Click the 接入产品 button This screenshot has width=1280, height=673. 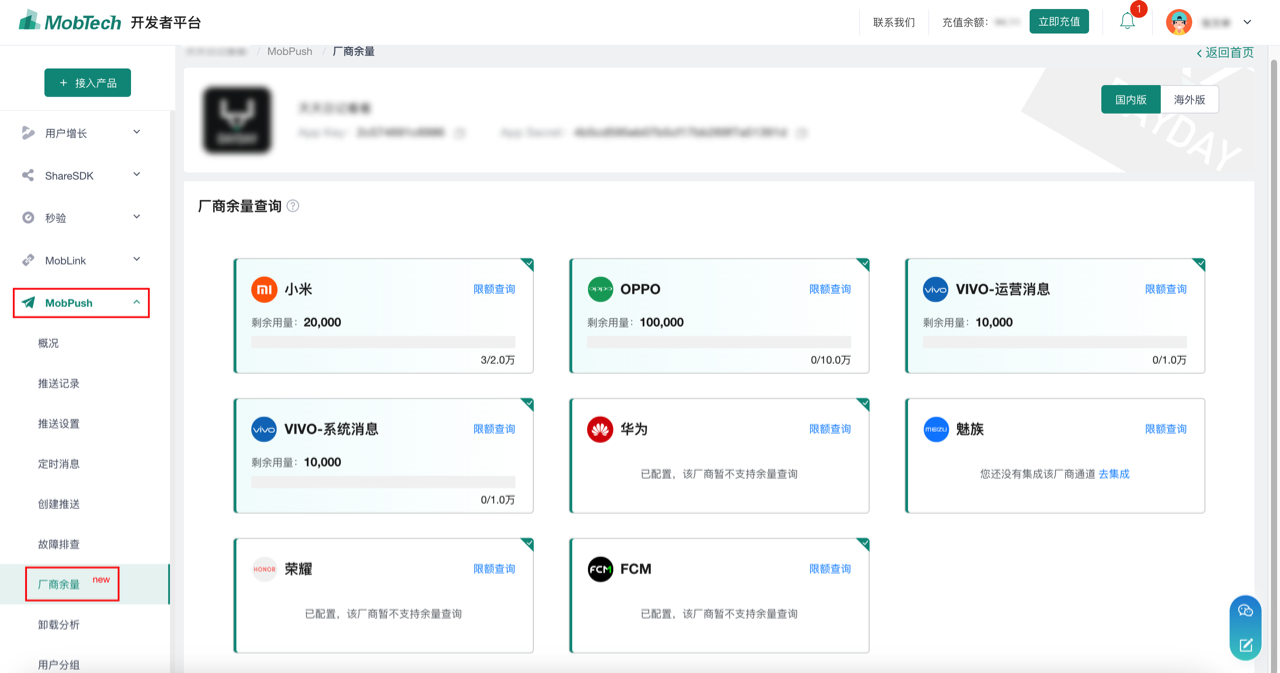point(87,83)
